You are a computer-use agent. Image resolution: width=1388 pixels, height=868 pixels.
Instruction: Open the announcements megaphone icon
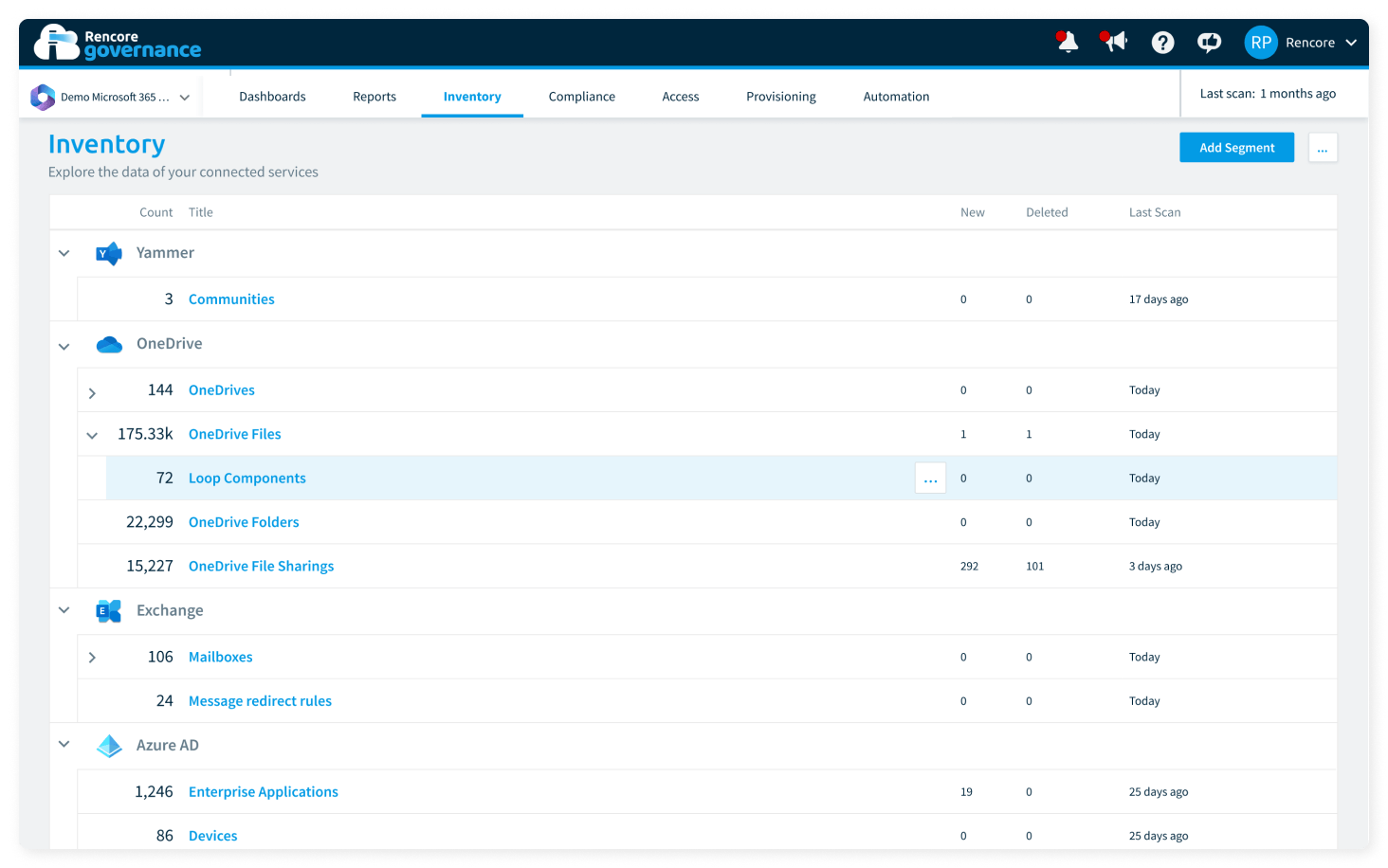[x=1114, y=42]
